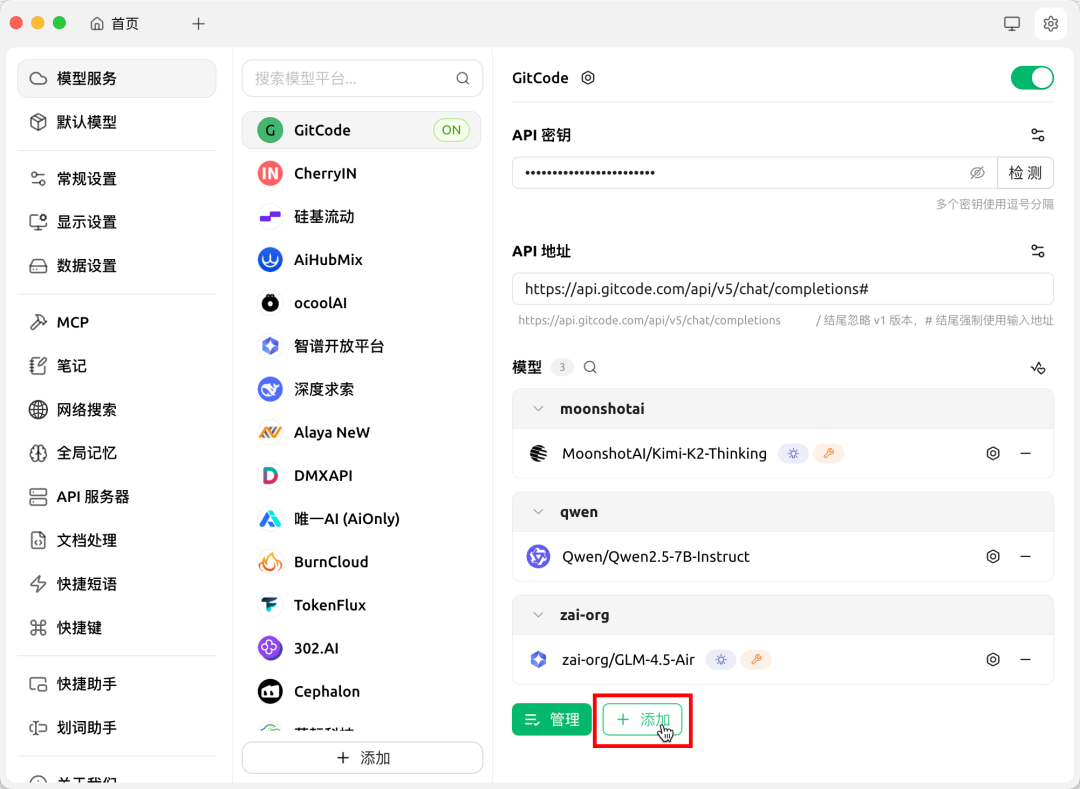The image size is (1080, 789).
Task: Select Cephalon provider
Action: pos(362,692)
